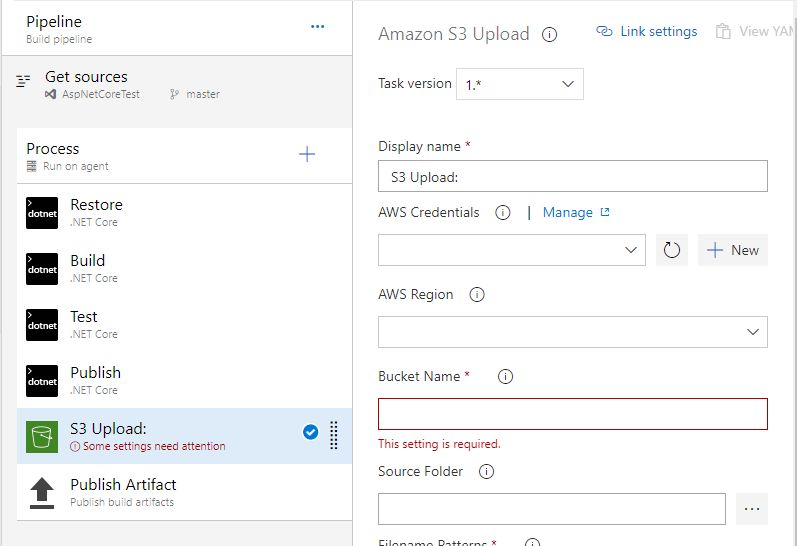The image size is (797, 546).
Task: Click the View YAML button
Action: [756, 32]
